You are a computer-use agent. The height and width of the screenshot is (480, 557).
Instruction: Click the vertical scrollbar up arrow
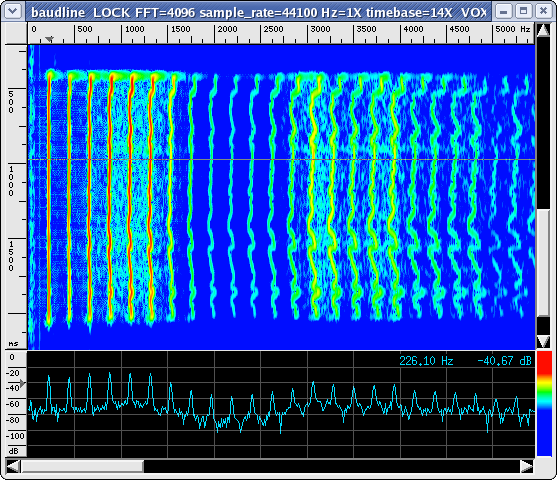click(543, 30)
